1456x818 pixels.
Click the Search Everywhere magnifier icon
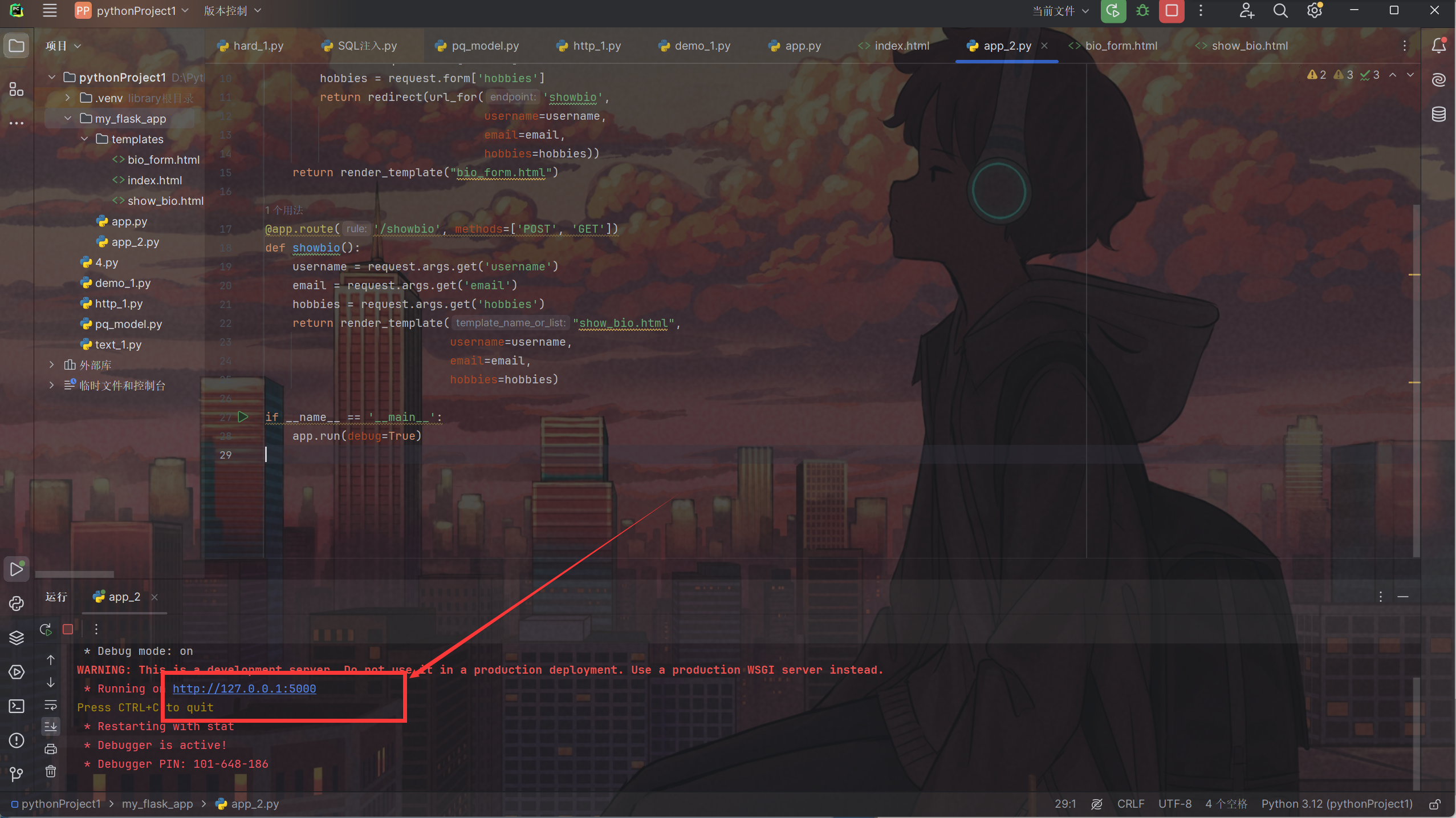[1280, 11]
